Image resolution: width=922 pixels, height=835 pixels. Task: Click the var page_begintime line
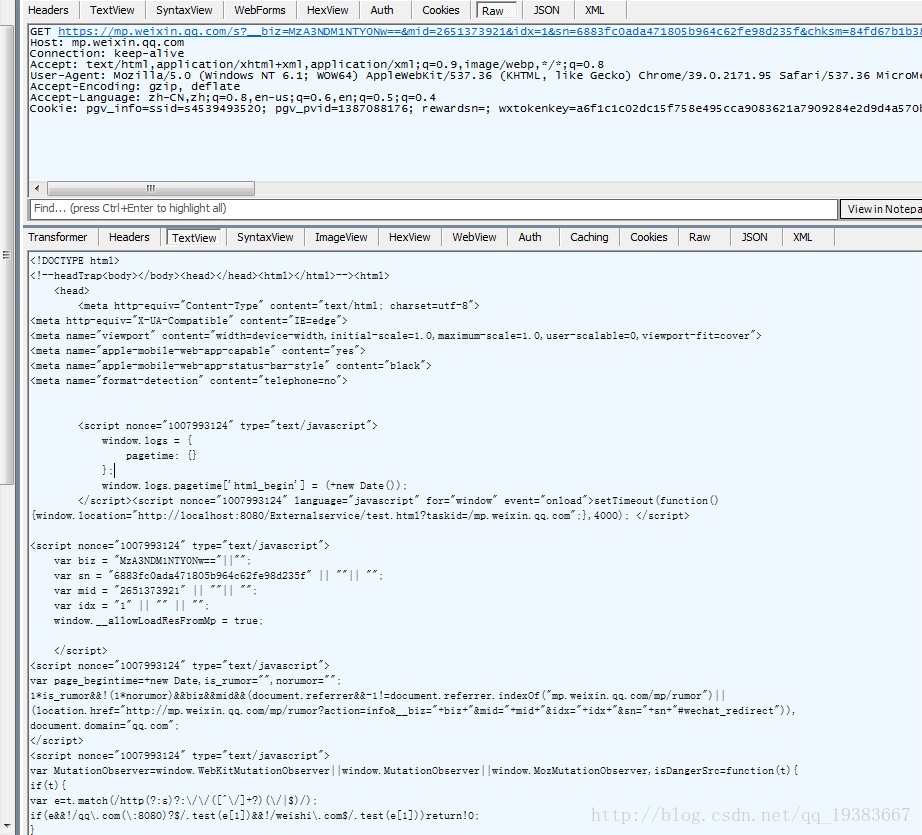186,680
